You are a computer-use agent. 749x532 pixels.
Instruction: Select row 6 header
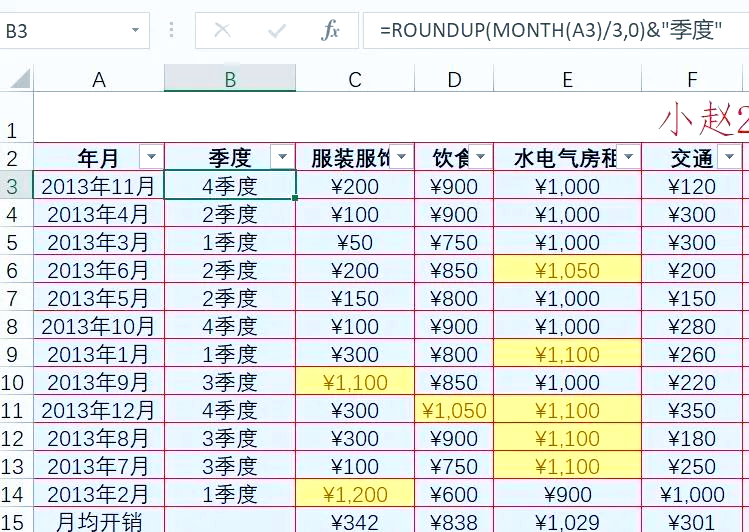click(16, 269)
